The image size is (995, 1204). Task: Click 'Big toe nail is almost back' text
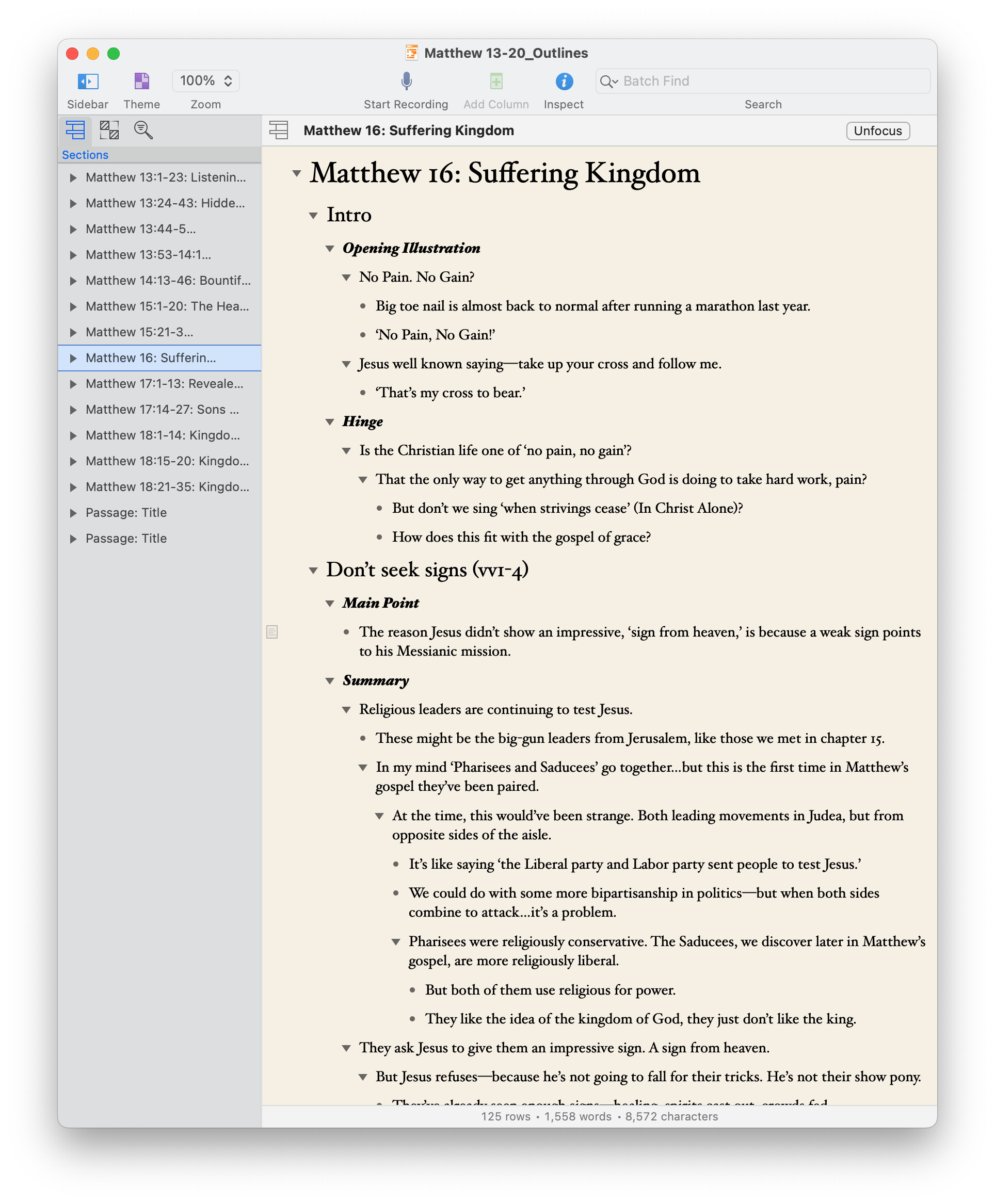pyautogui.click(x=592, y=306)
